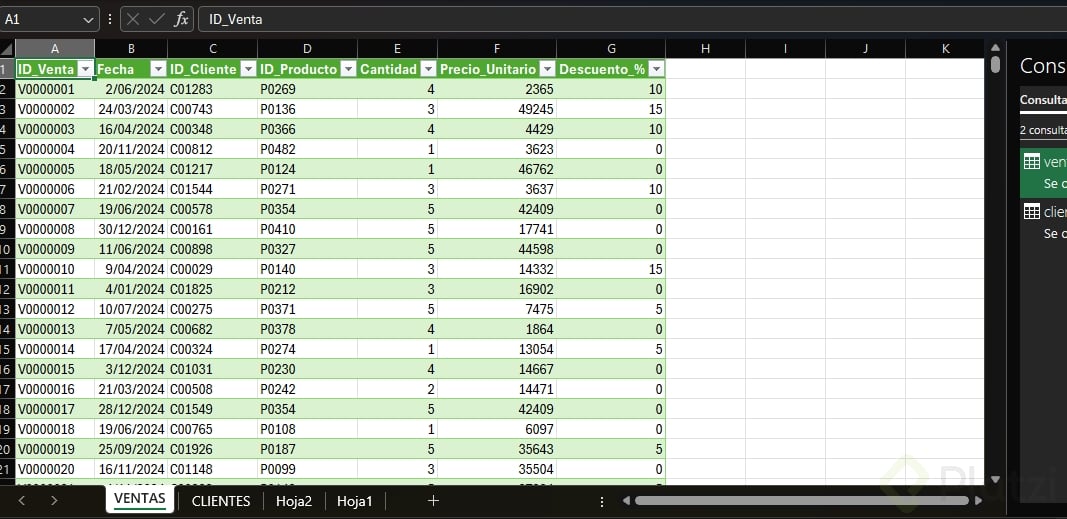Open Precio_Unitario column filter dropdown

(547, 69)
